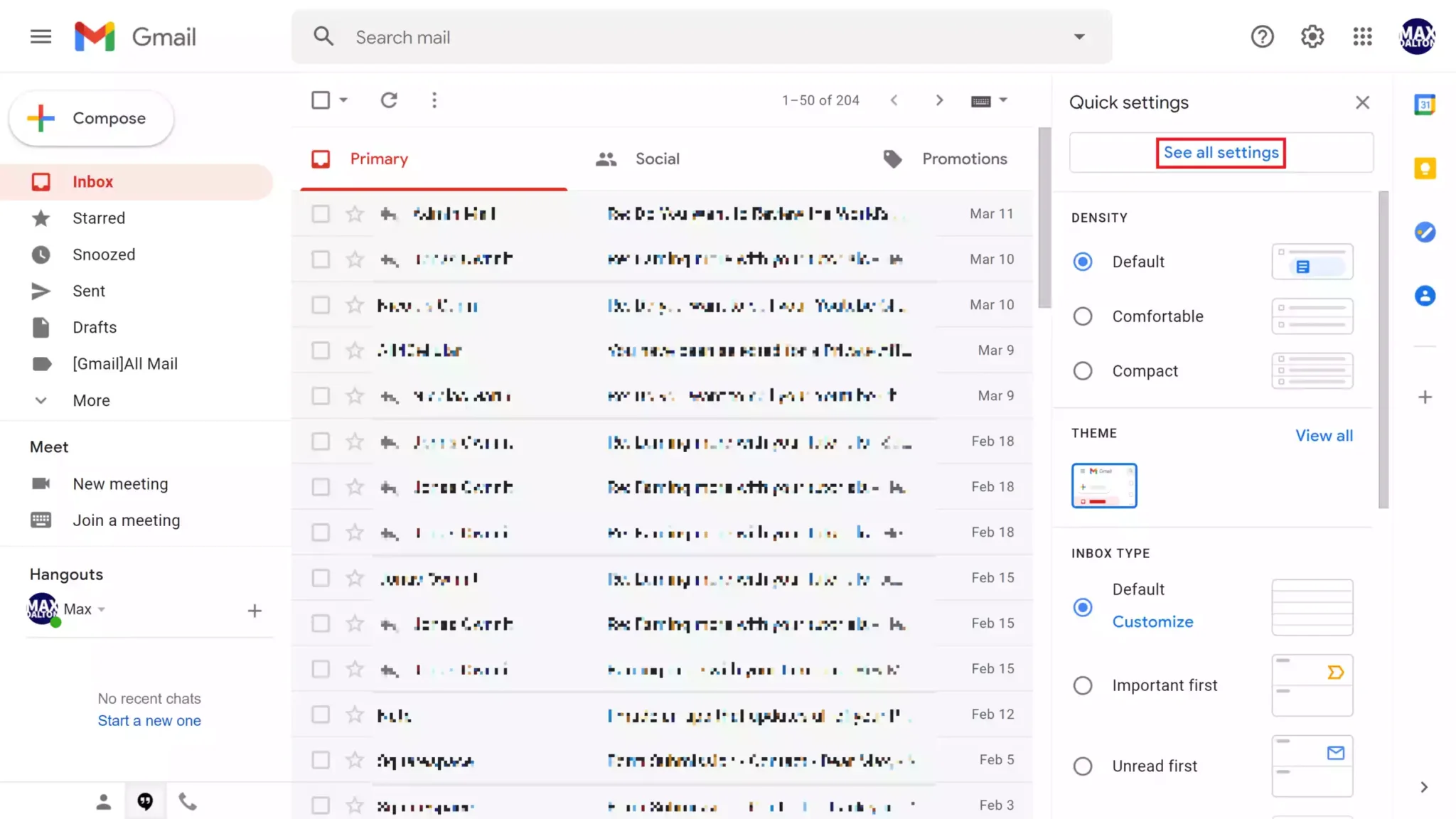Open the Max Dalton account avatar
Viewport: 1456px width, 819px height.
(x=1417, y=36)
